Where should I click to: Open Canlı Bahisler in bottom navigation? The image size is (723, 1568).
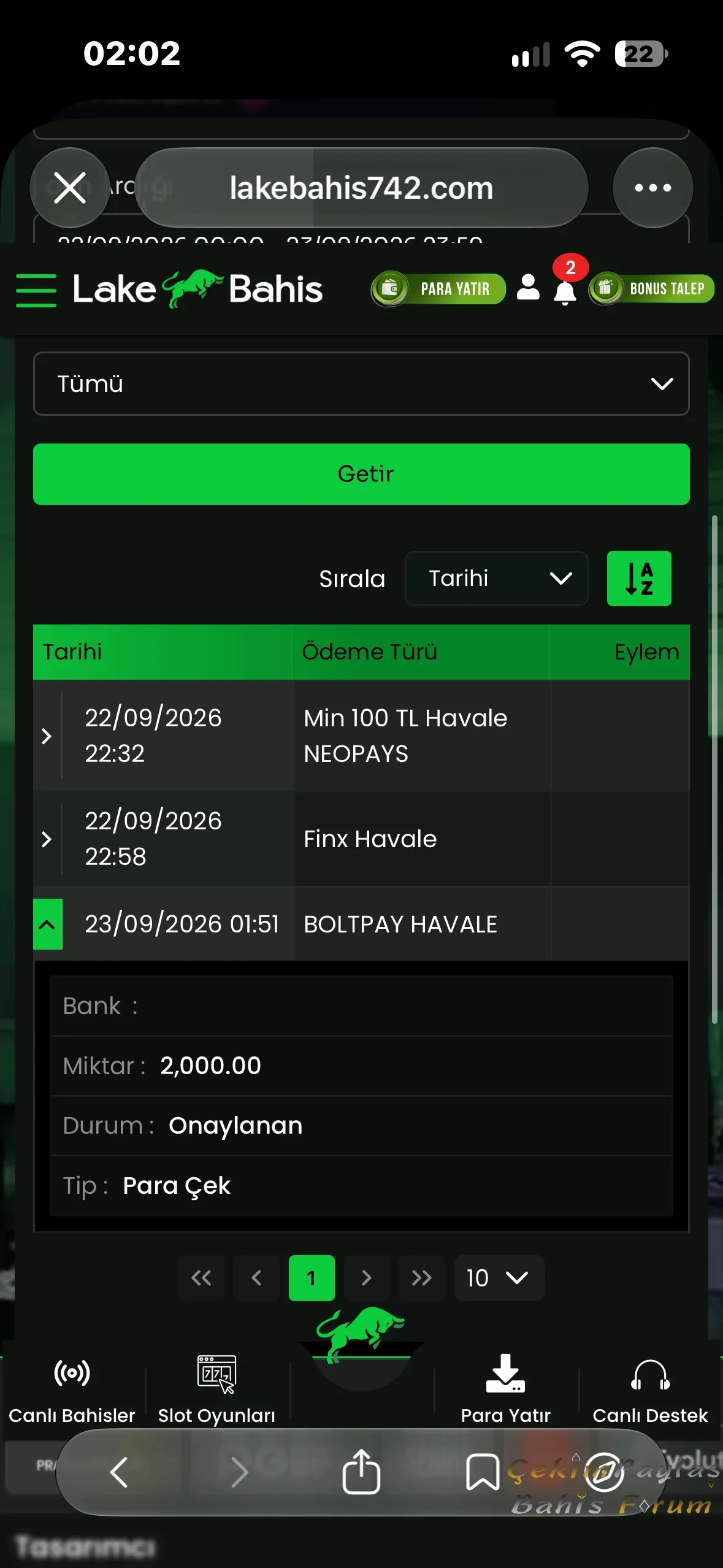tap(72, 1390)
